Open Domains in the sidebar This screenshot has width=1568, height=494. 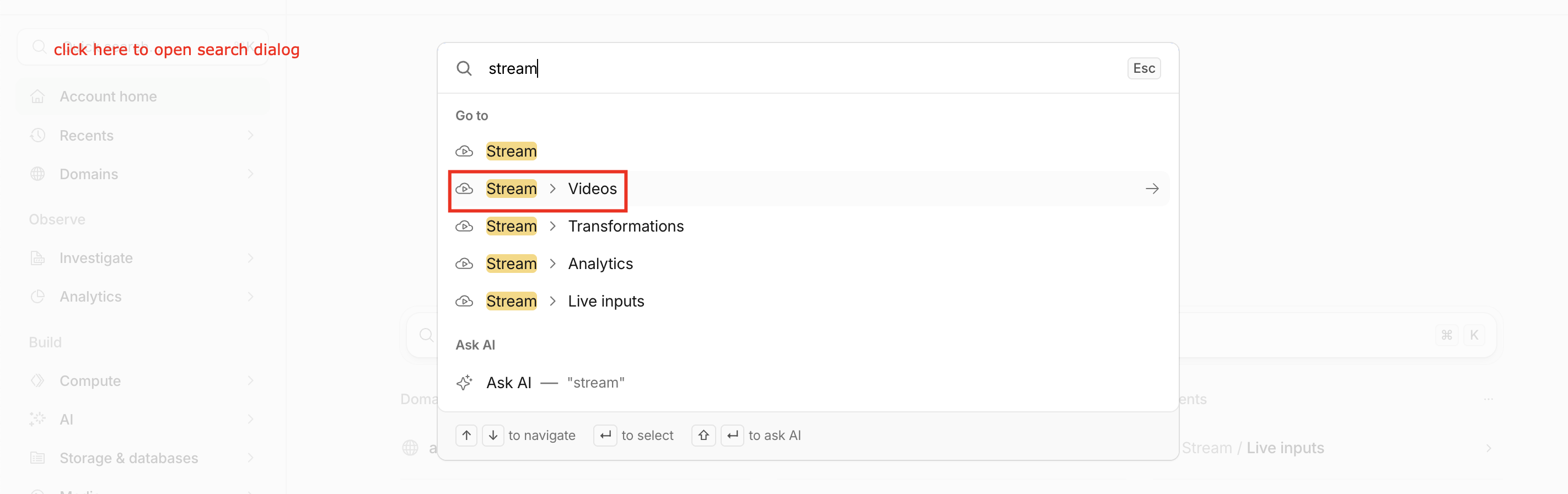click(143, 174)
